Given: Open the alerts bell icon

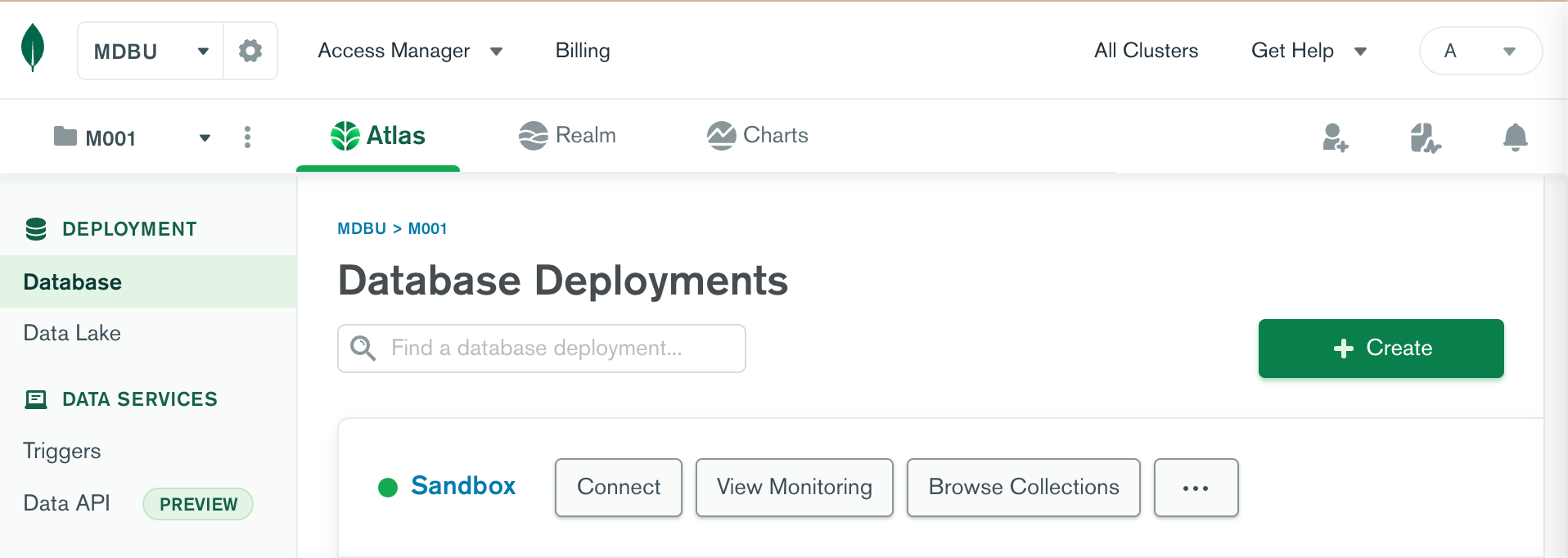Looking at the screenshot, I should pos(1515,137).
